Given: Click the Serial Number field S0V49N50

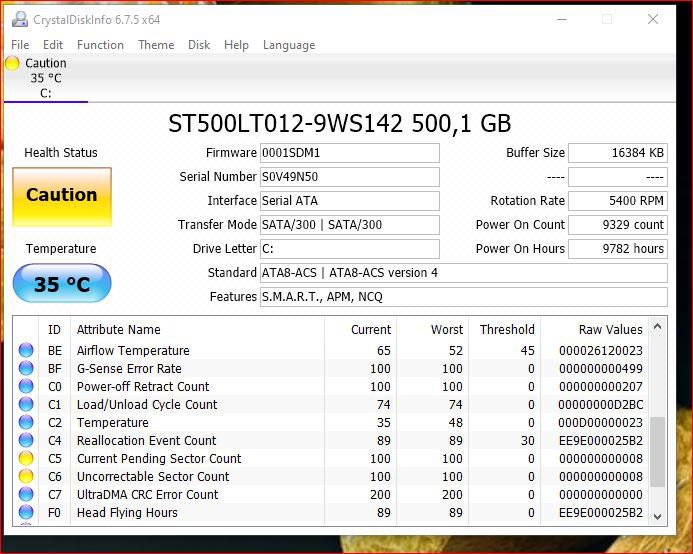Looking at the screenshot, I should (x=350, y=177).
